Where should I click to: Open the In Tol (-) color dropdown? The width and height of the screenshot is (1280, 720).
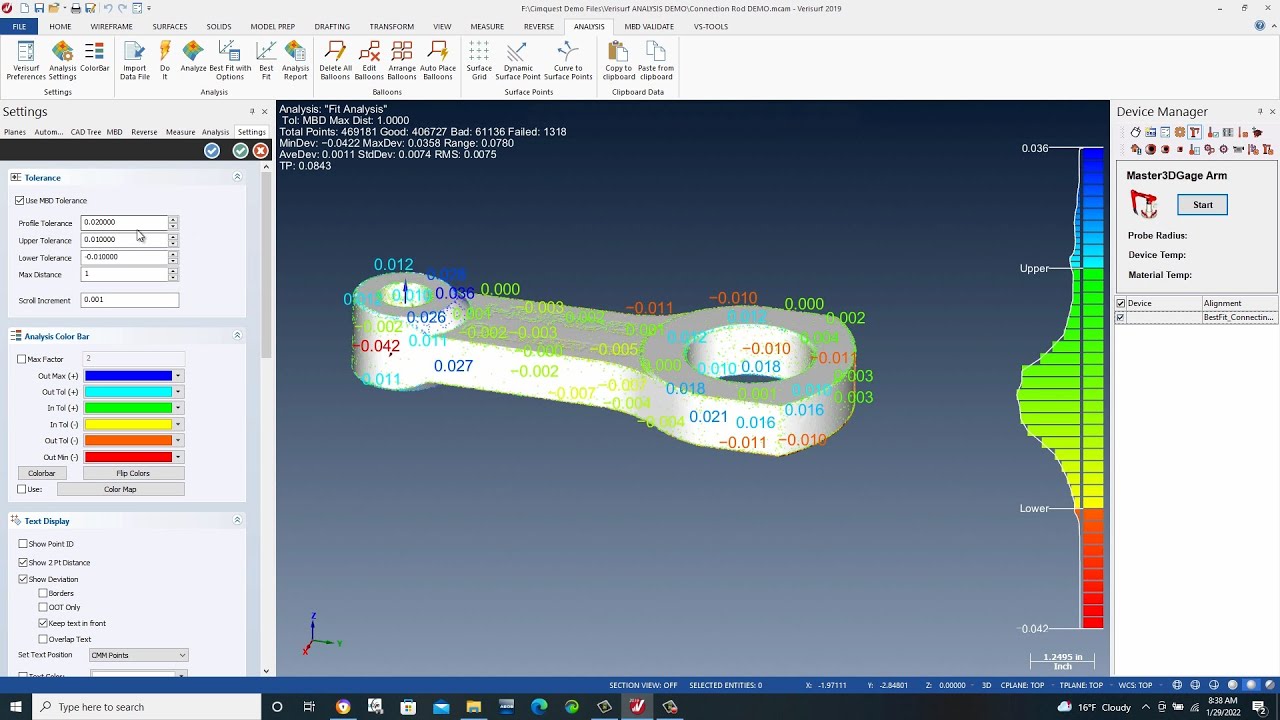[178, 424]
